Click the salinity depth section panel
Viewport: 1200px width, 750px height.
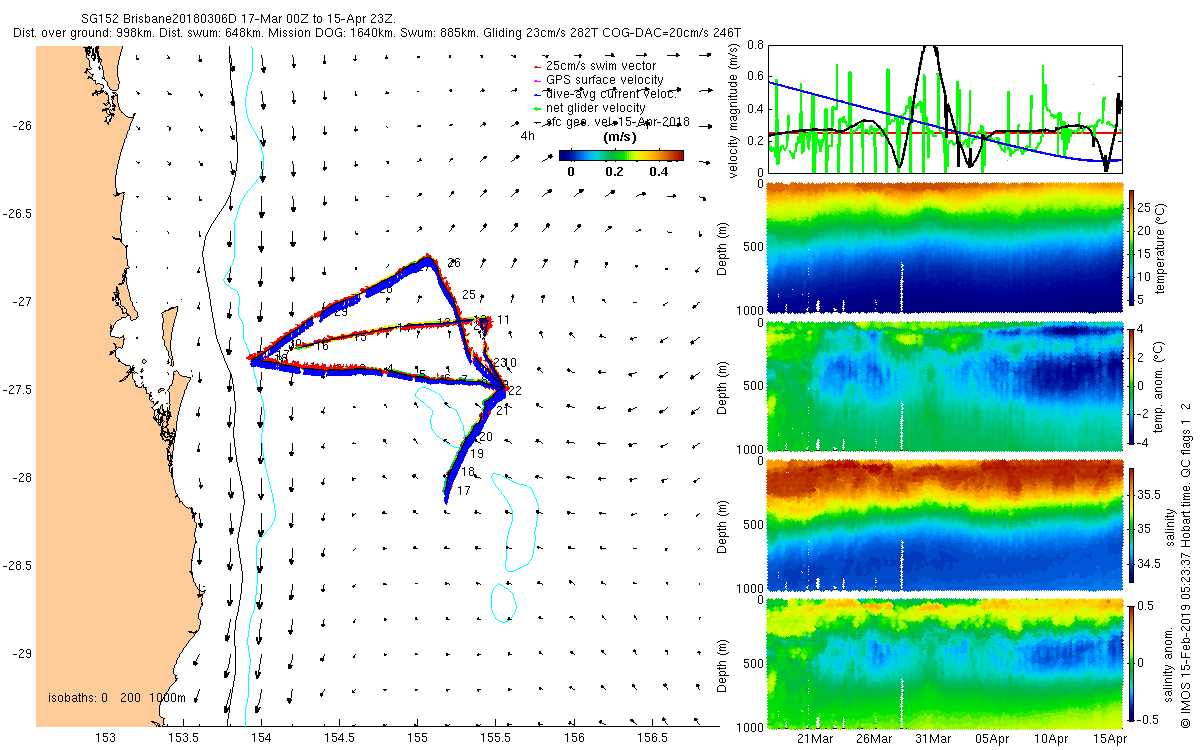click(944, 526)
